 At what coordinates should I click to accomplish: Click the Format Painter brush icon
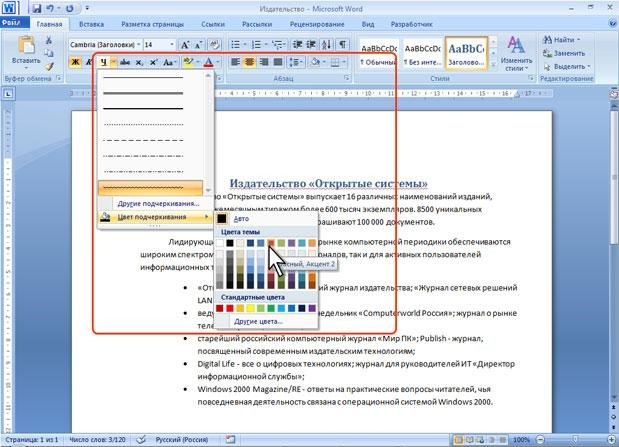[x=49, y=66]
